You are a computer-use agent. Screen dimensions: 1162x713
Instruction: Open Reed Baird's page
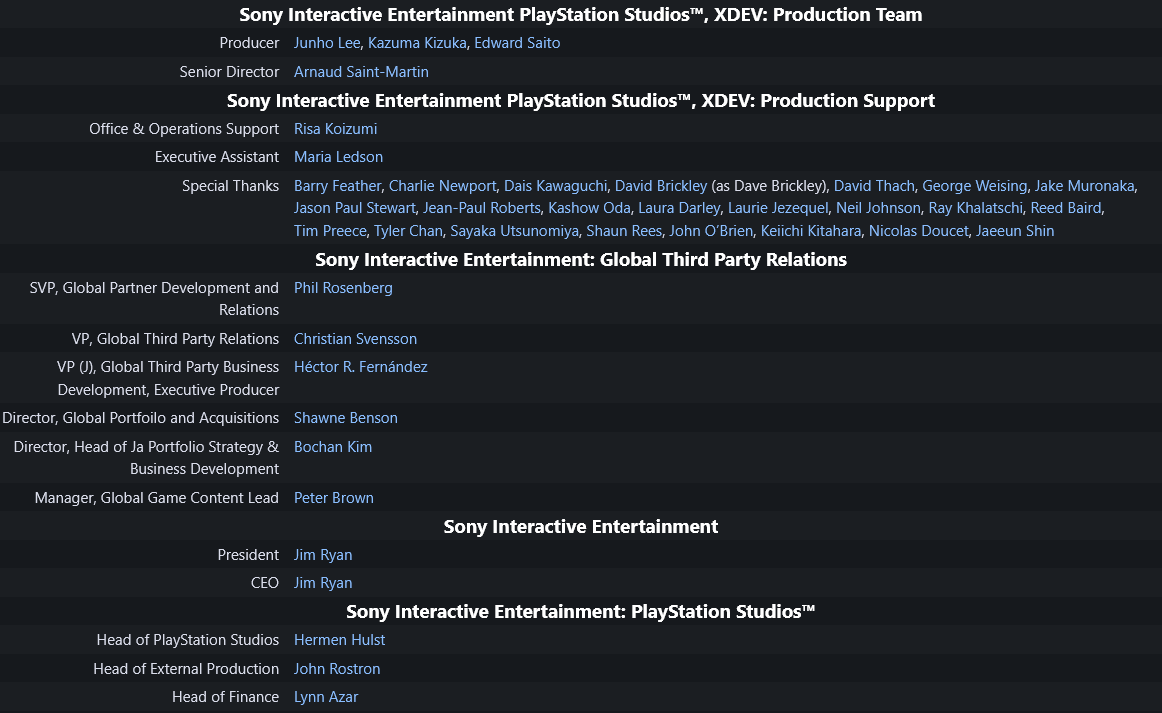point(1066,208)
